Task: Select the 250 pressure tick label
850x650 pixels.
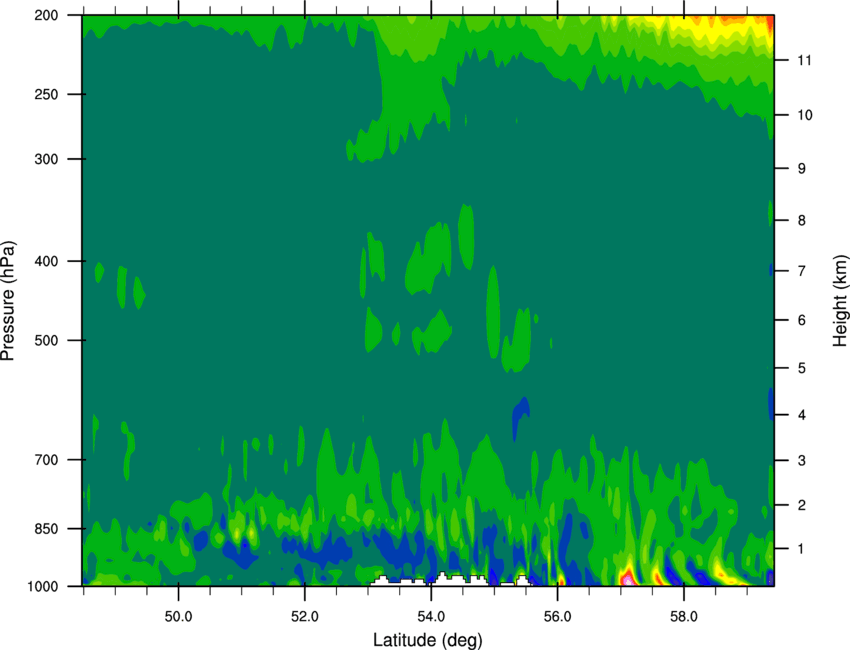Action: click(x=46, y=94)
